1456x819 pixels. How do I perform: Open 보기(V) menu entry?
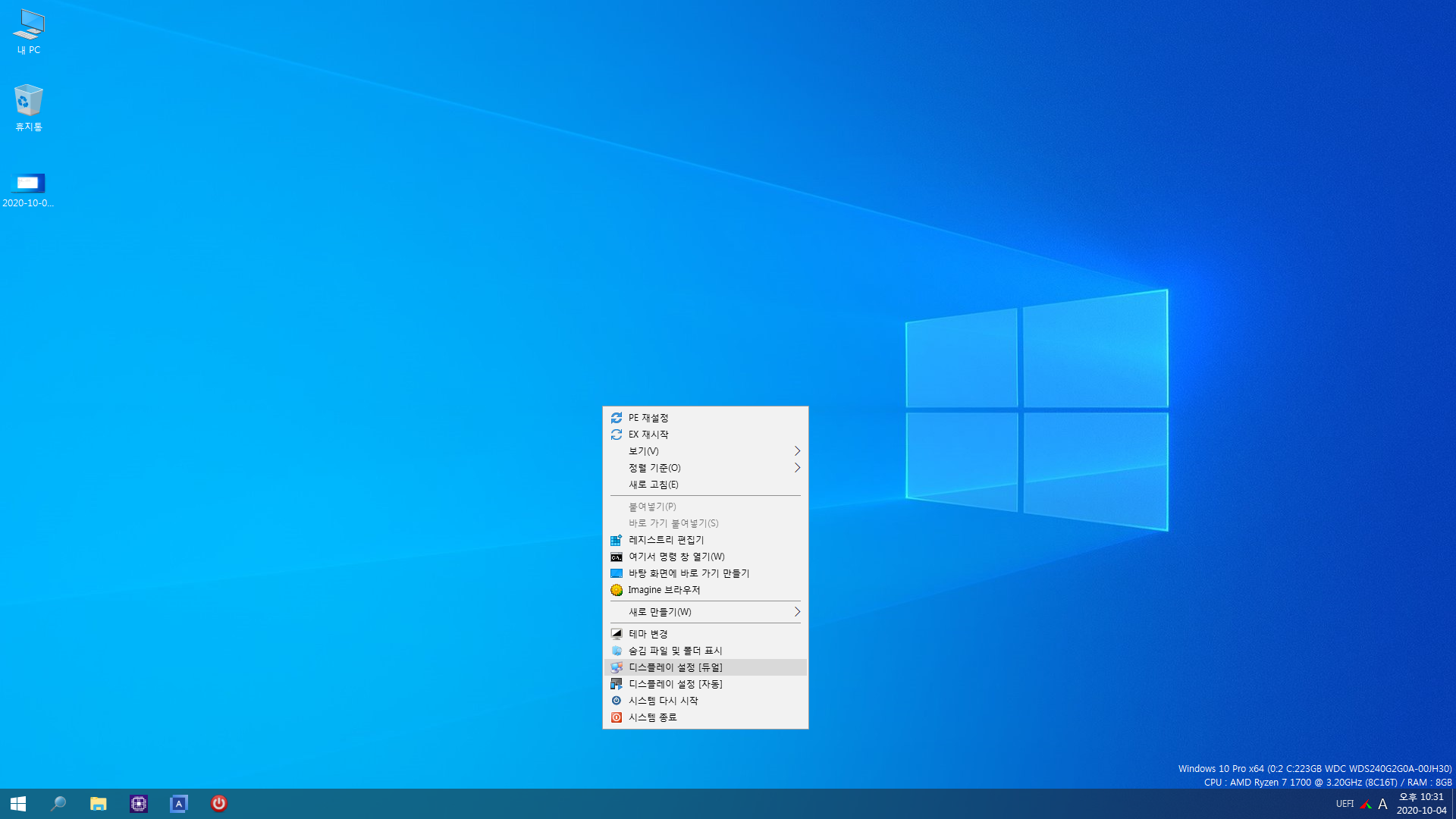point(705,451)
